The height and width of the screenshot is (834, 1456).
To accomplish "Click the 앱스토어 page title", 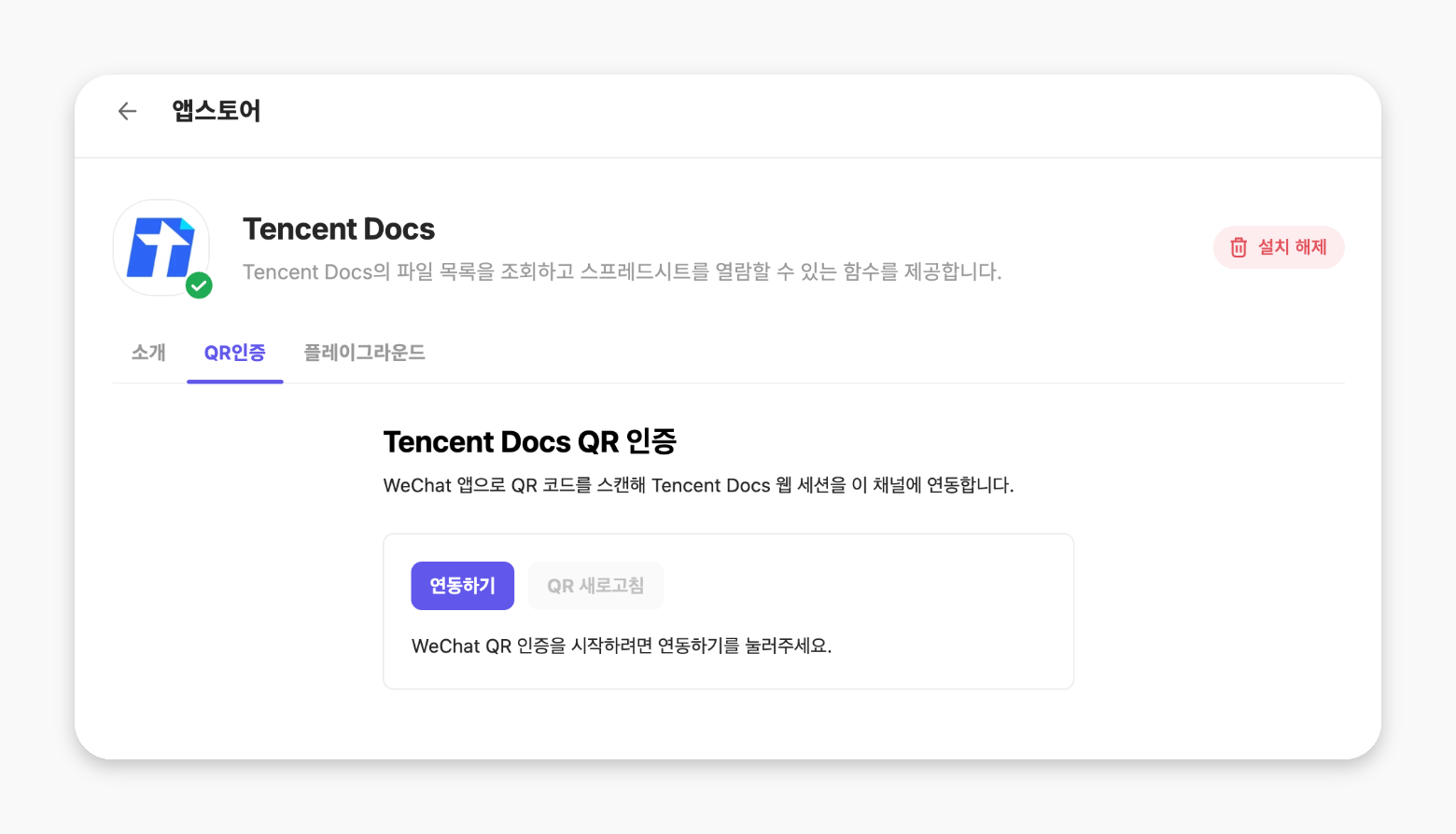I will coord(217,111).
